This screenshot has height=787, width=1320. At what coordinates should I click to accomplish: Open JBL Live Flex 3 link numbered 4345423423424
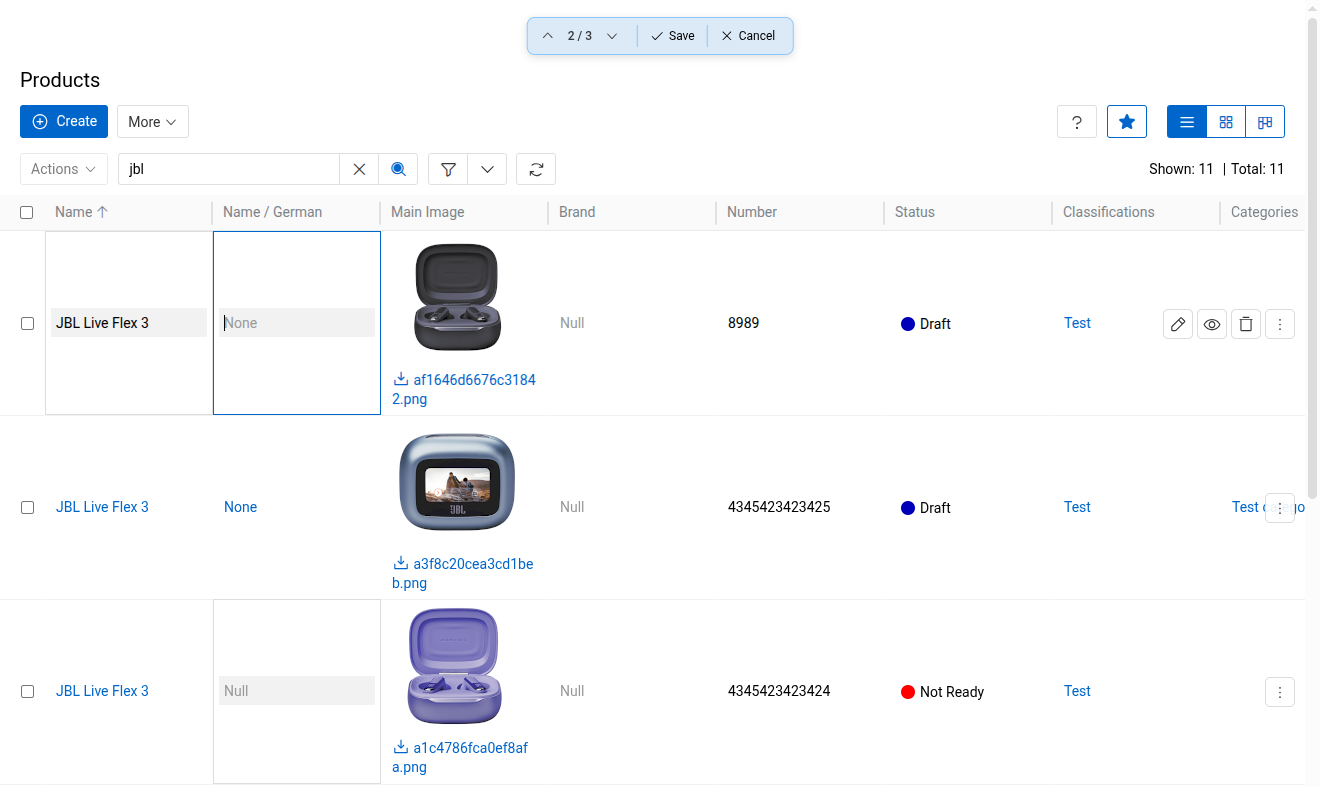[102, 691]
